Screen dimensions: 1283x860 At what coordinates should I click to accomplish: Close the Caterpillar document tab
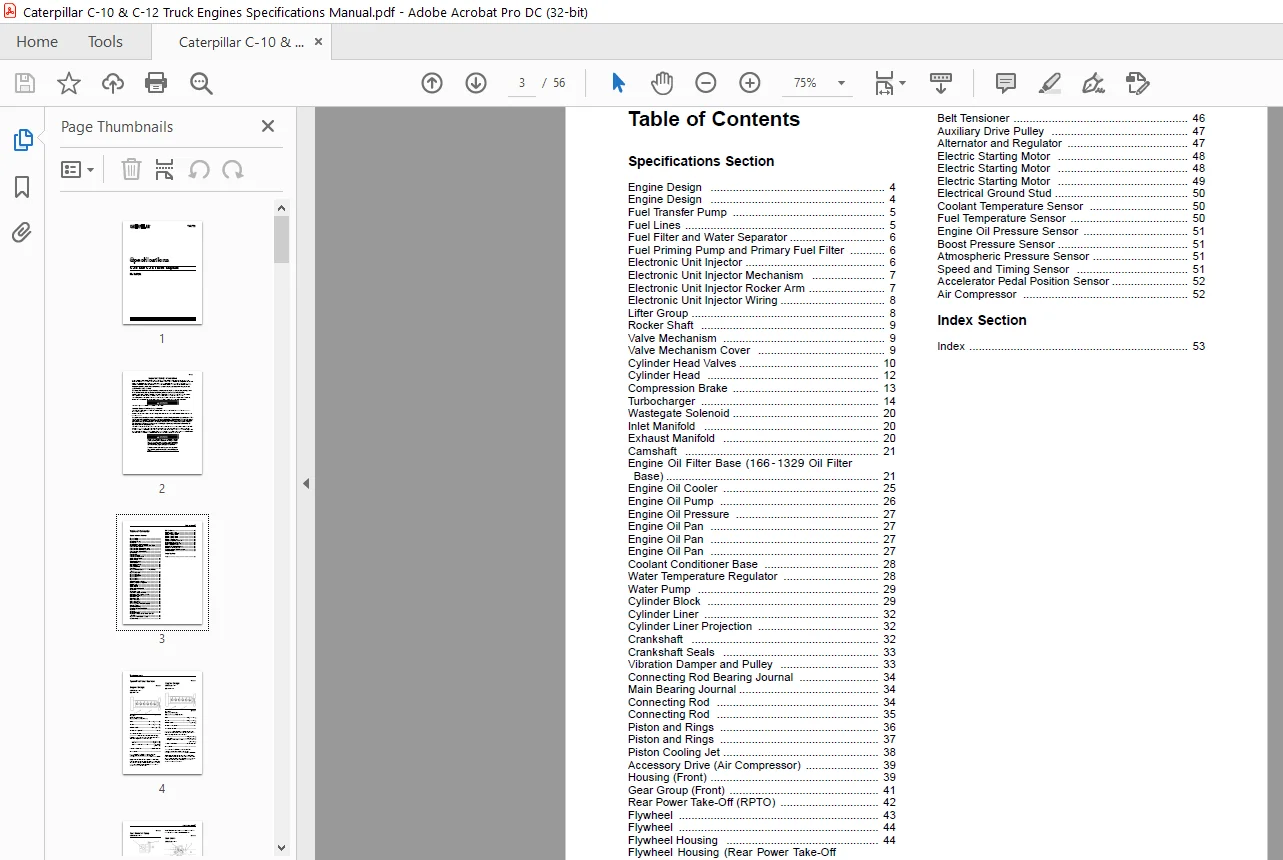point(319,42)
